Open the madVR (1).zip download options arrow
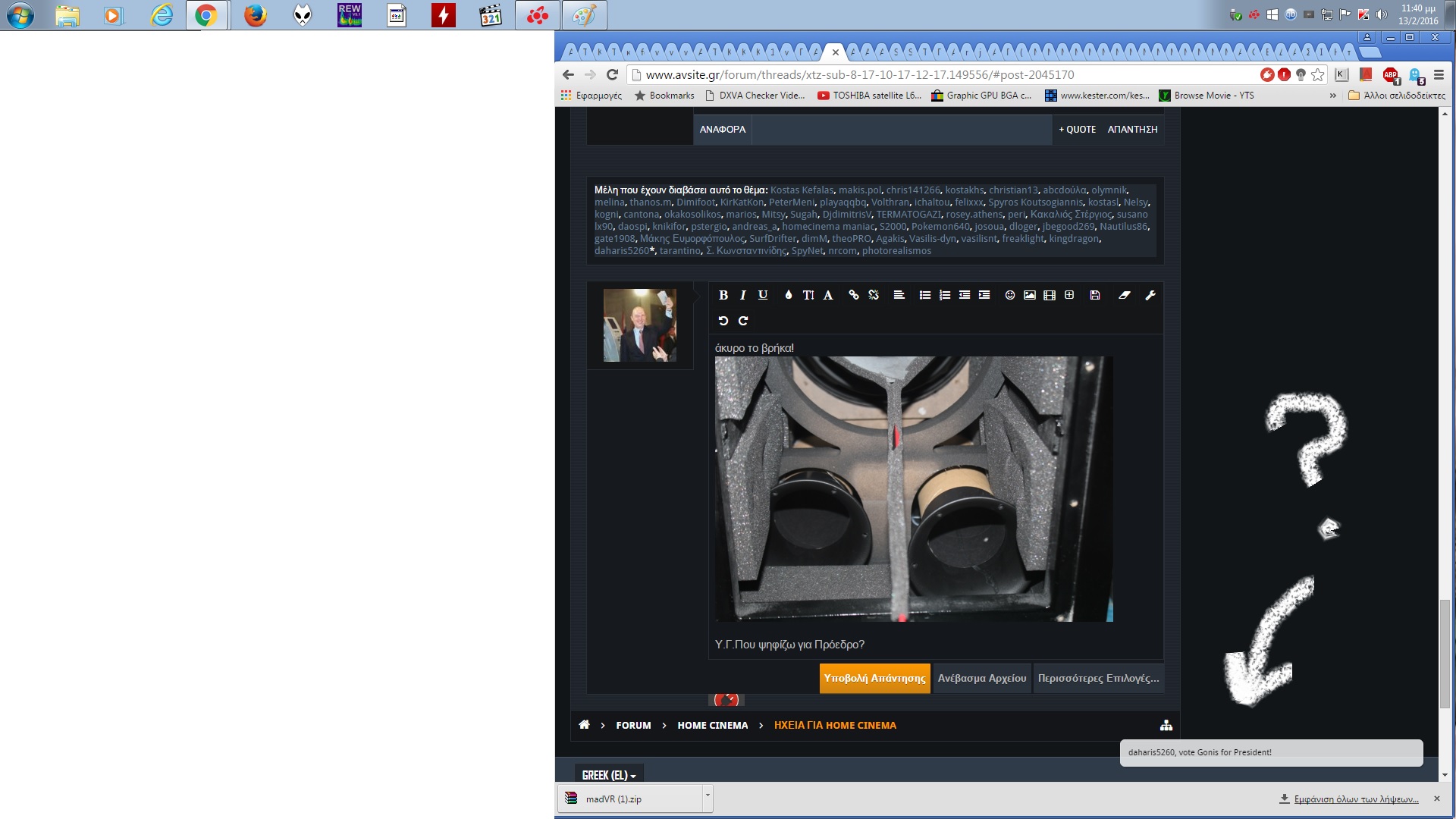The height and width of the screenshot is (819, 1456). point(708,794)
